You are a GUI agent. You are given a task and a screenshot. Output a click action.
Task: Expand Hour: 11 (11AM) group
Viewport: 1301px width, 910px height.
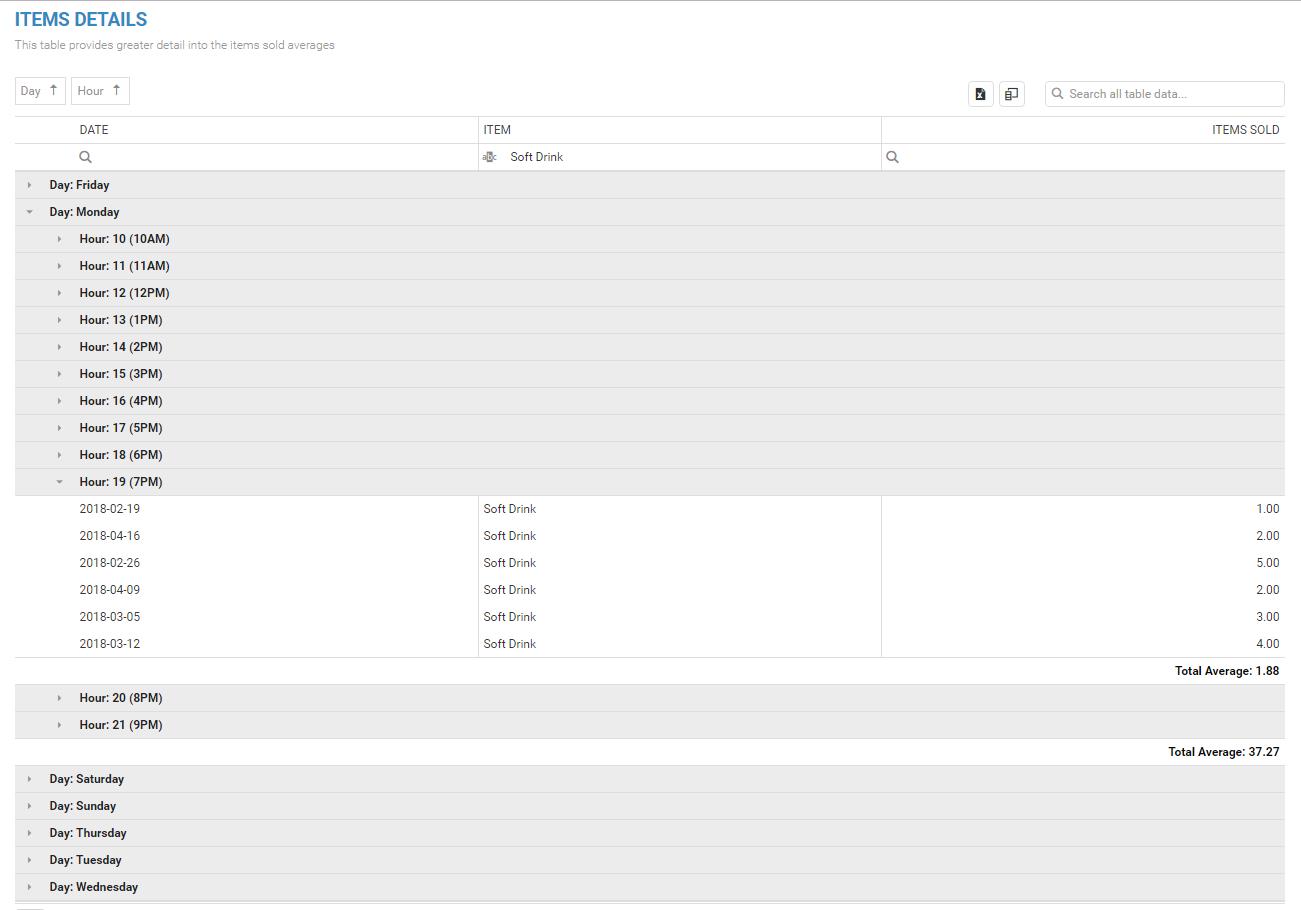click(60, 266)
